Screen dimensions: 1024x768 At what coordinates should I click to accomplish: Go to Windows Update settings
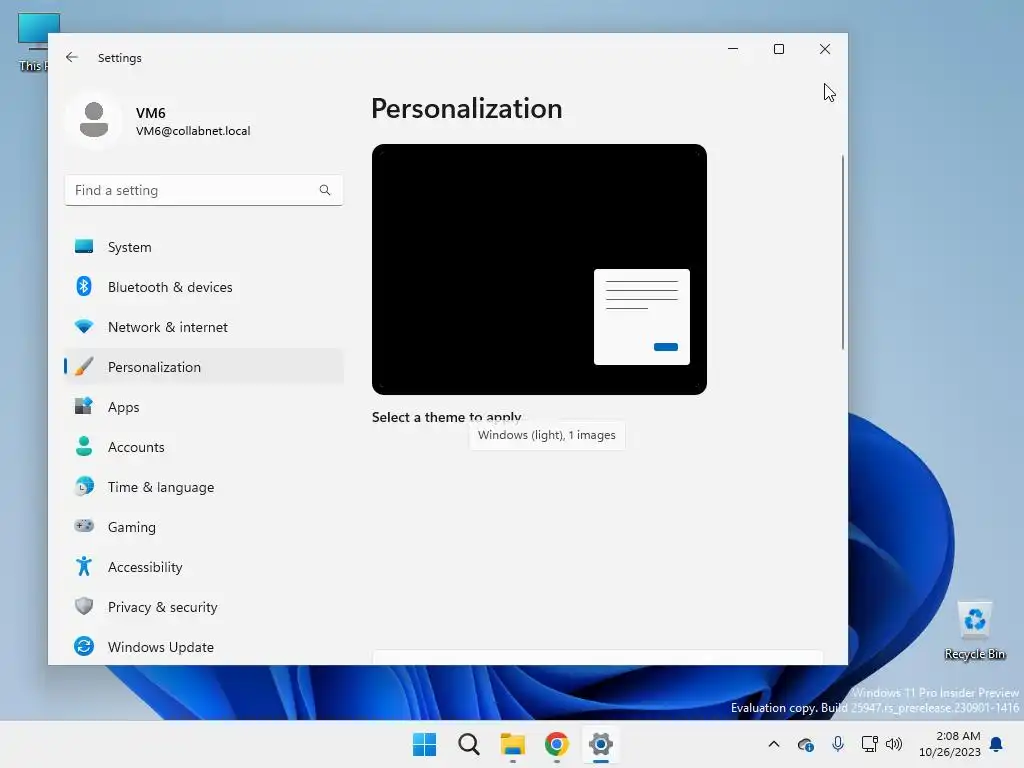(x=204, y=647)
